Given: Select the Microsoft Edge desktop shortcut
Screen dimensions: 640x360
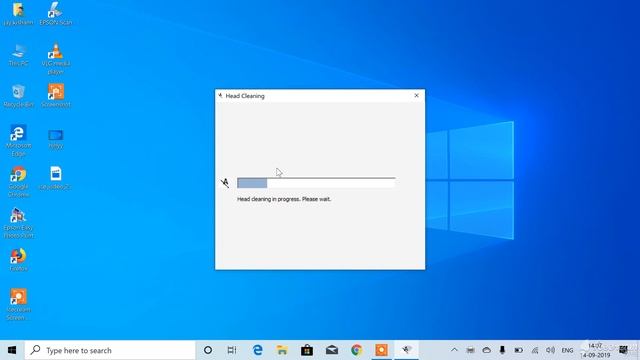Looking at the screenshot, I should point(18,141).
